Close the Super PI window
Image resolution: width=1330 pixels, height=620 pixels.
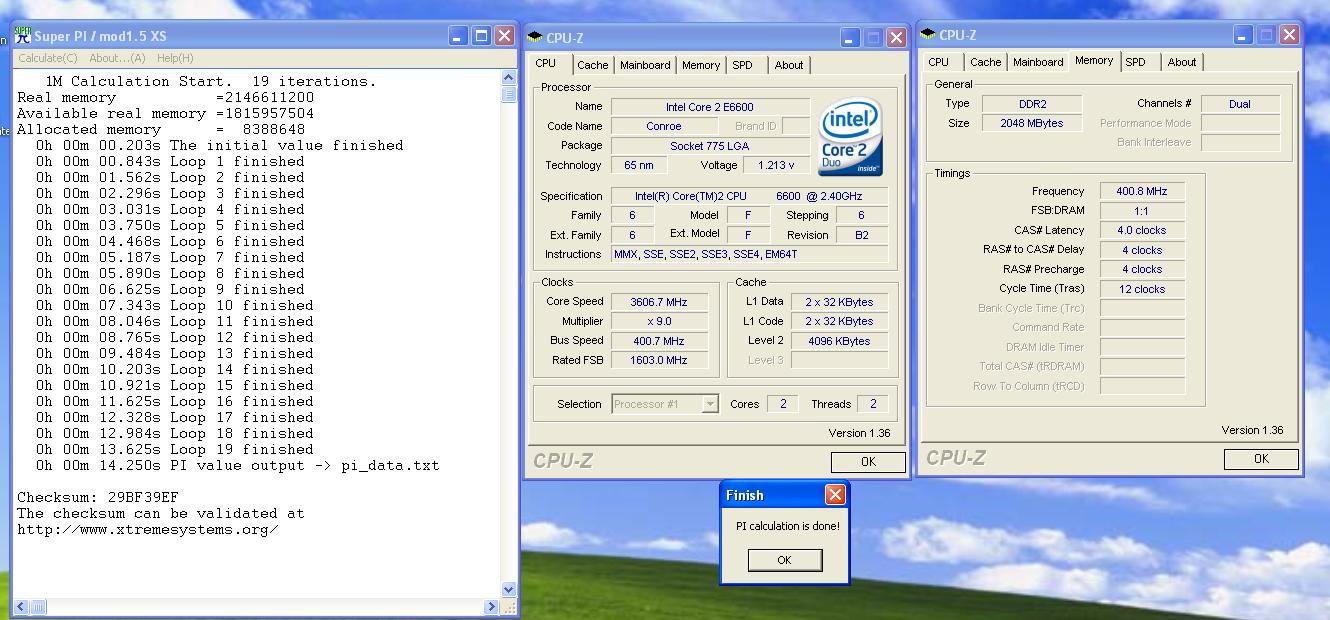click(x=504, y=36)
